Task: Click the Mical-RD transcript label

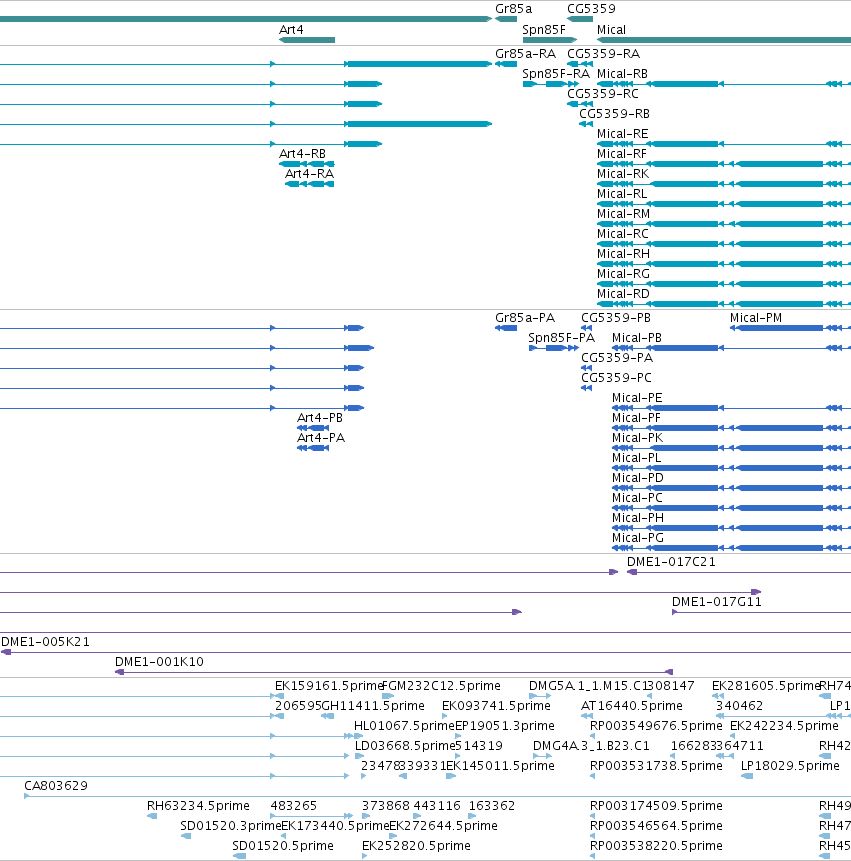Action: click(x=623, y=294)
